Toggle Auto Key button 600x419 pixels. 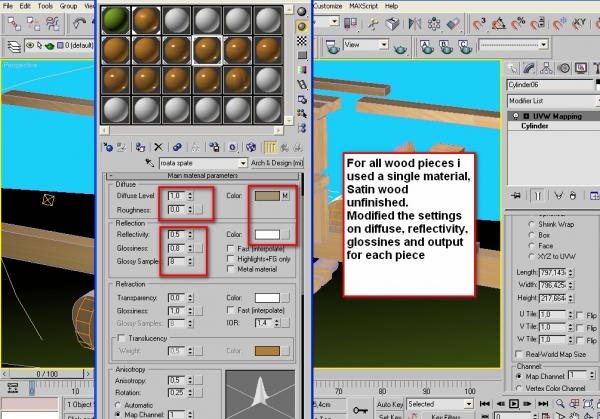390,404
